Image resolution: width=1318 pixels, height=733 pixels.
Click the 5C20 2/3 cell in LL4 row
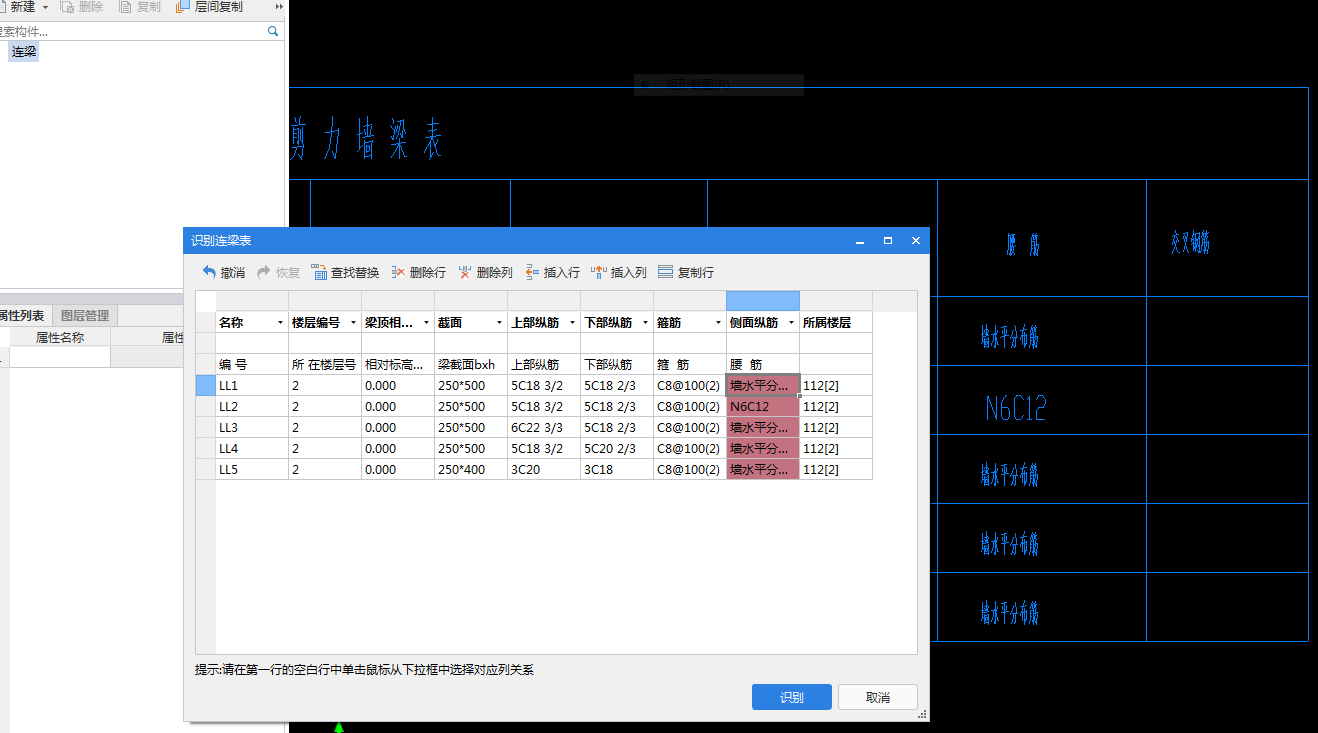pos(617,449)
